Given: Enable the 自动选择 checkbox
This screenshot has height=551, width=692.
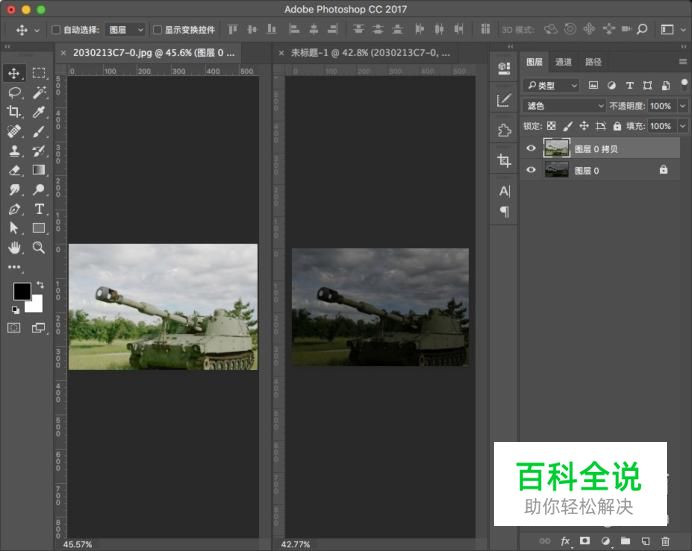Looking at the screenshot, I should click(x=56, y=30).
